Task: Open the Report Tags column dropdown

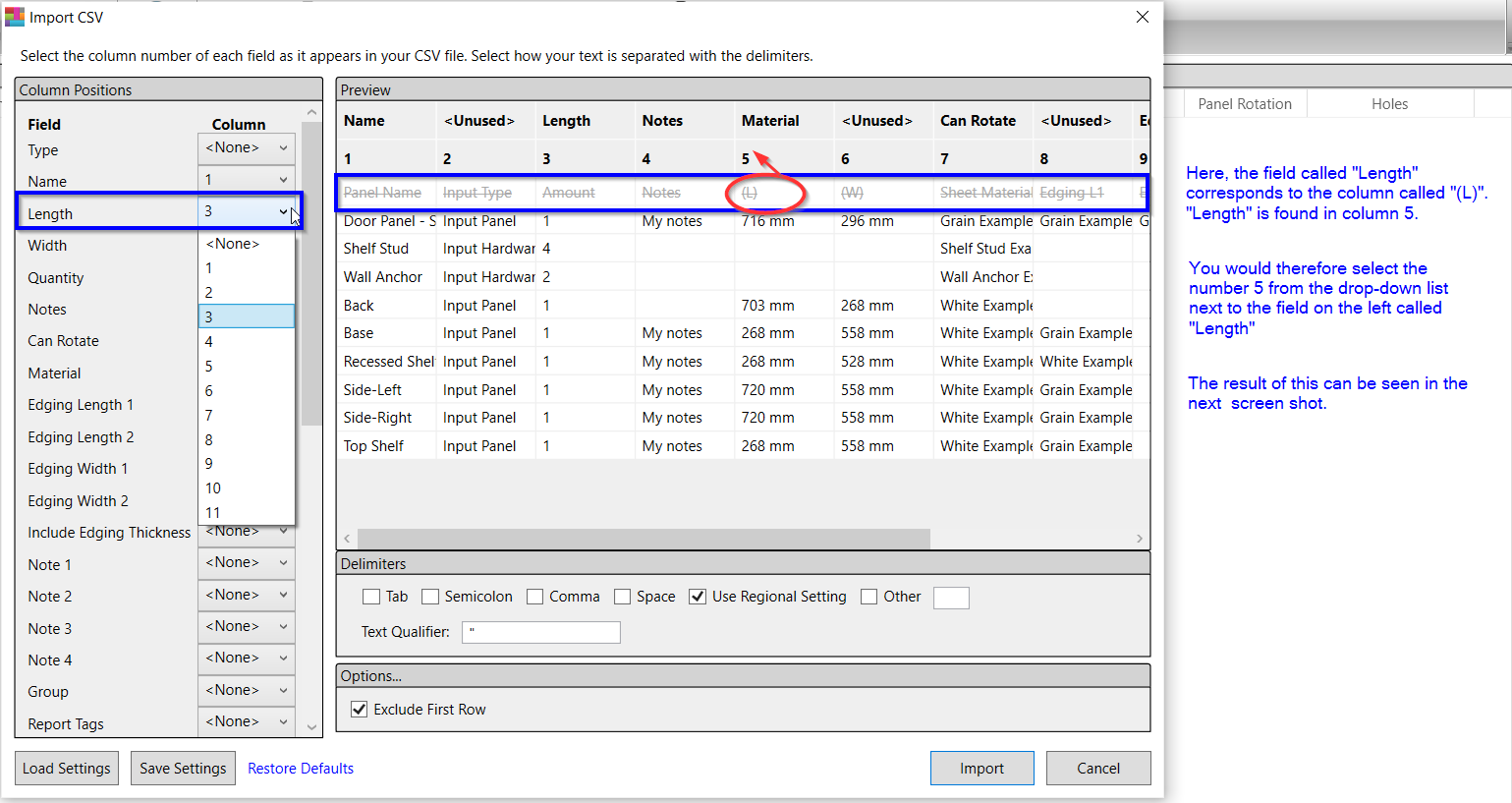Action: click(x=246, y=722)
